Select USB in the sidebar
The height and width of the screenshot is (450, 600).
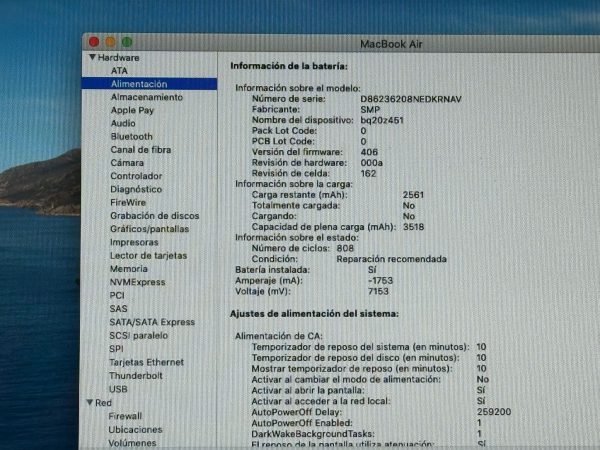(x=118, y=389)
